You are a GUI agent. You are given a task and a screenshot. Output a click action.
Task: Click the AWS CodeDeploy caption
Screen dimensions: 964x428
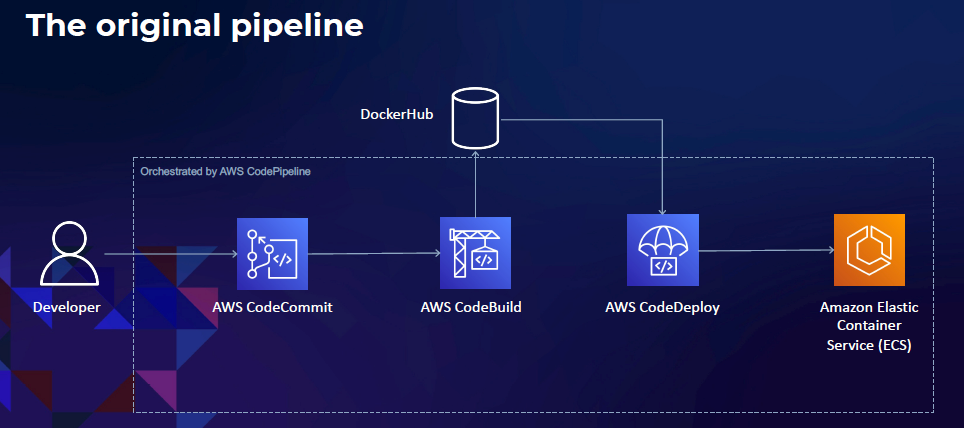click(662, 307)
